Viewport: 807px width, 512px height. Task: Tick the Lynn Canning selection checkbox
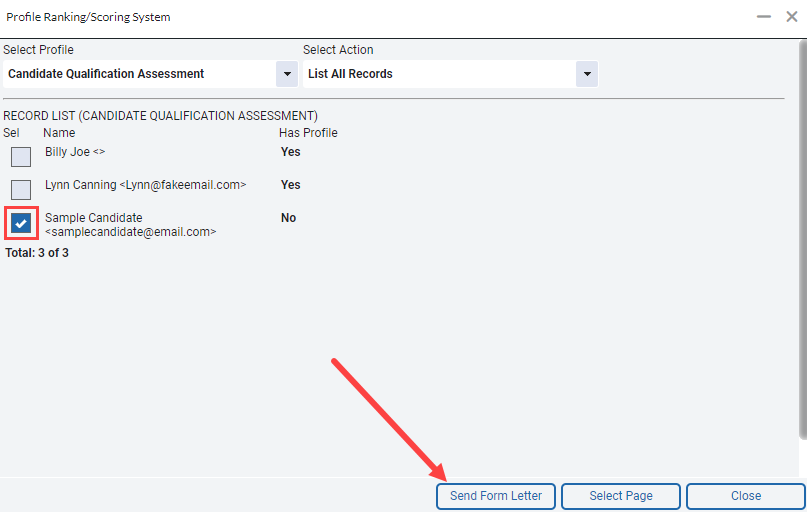pos(21,190)
